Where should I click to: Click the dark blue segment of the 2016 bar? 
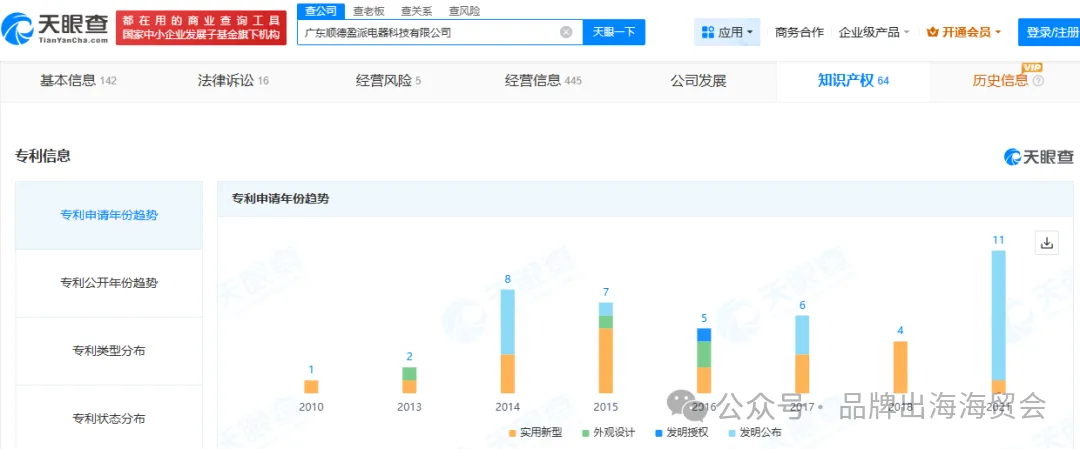click(703, 335)
